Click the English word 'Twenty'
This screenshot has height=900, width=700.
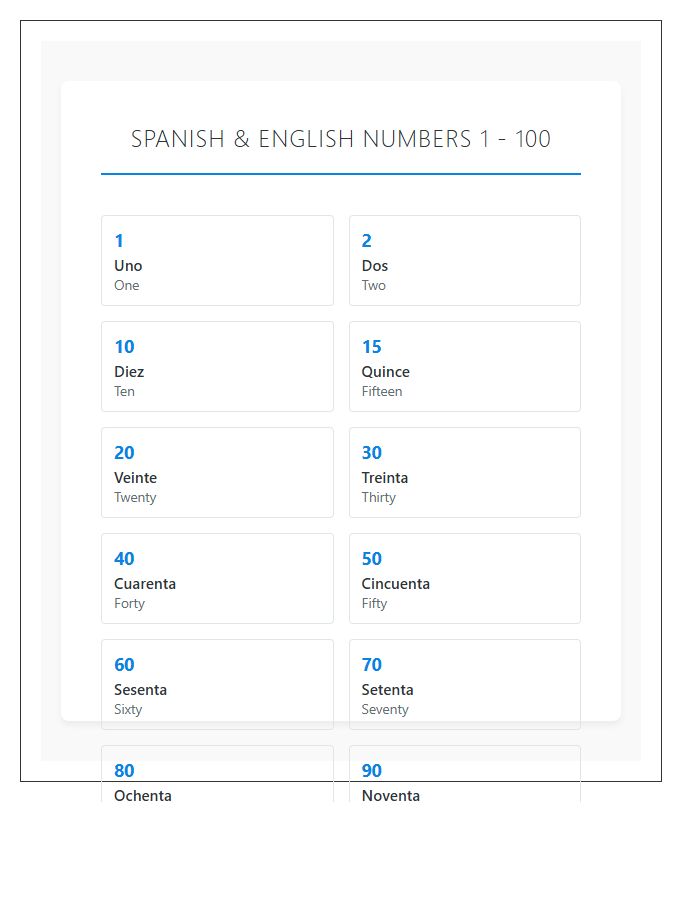click(x=135, y=498)
